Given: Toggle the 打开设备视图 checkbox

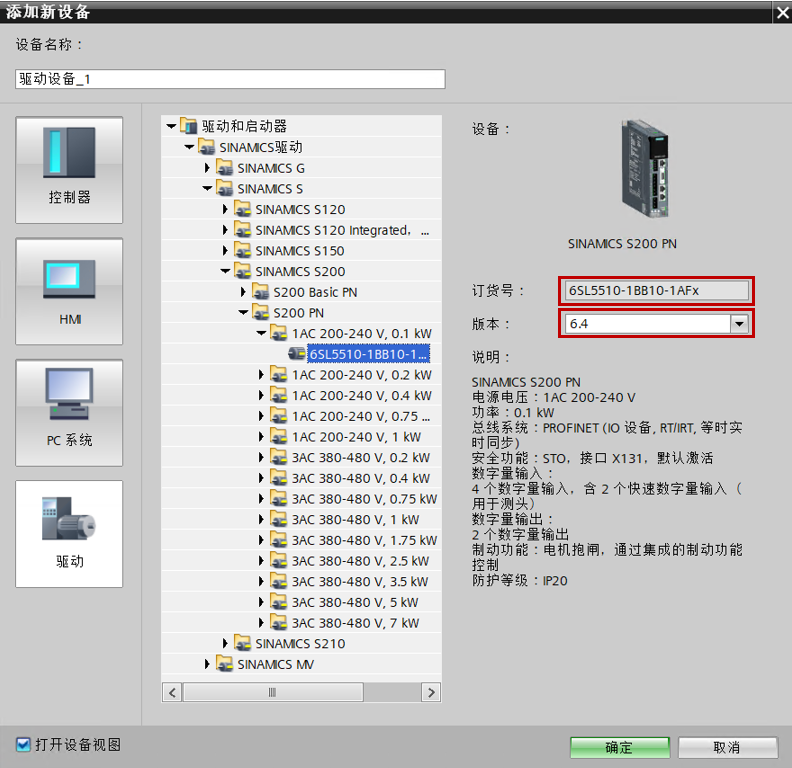Looking at the screenshot, I should point(23,744).
